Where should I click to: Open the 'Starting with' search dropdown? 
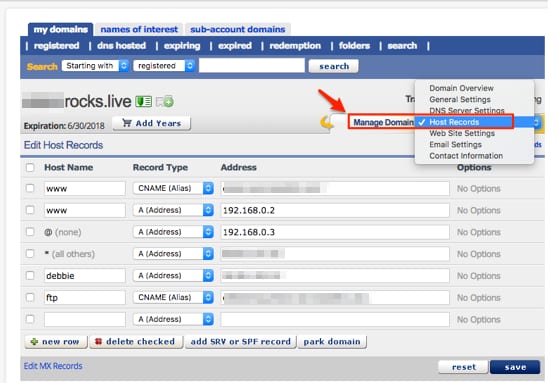click(95, 66)
